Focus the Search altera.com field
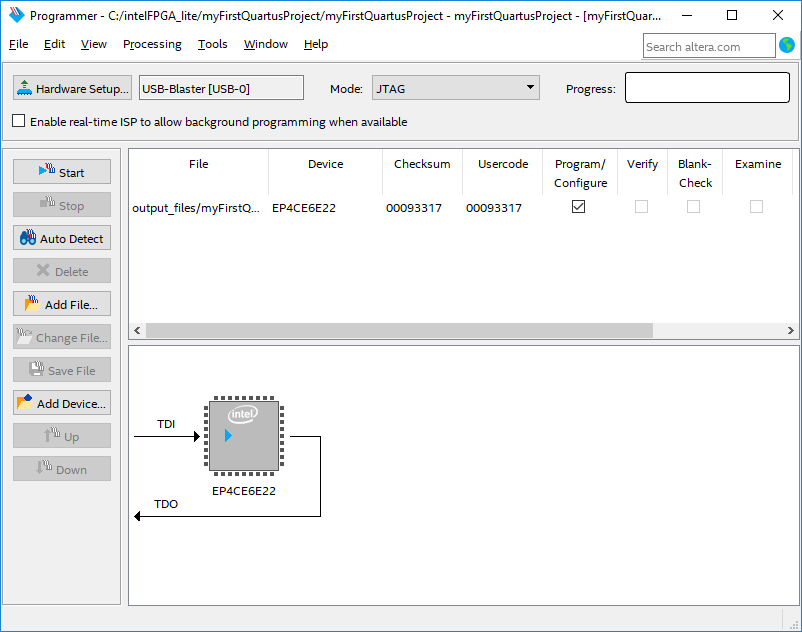The height and width of the screenshot is (632, 802). click(709, 46)
